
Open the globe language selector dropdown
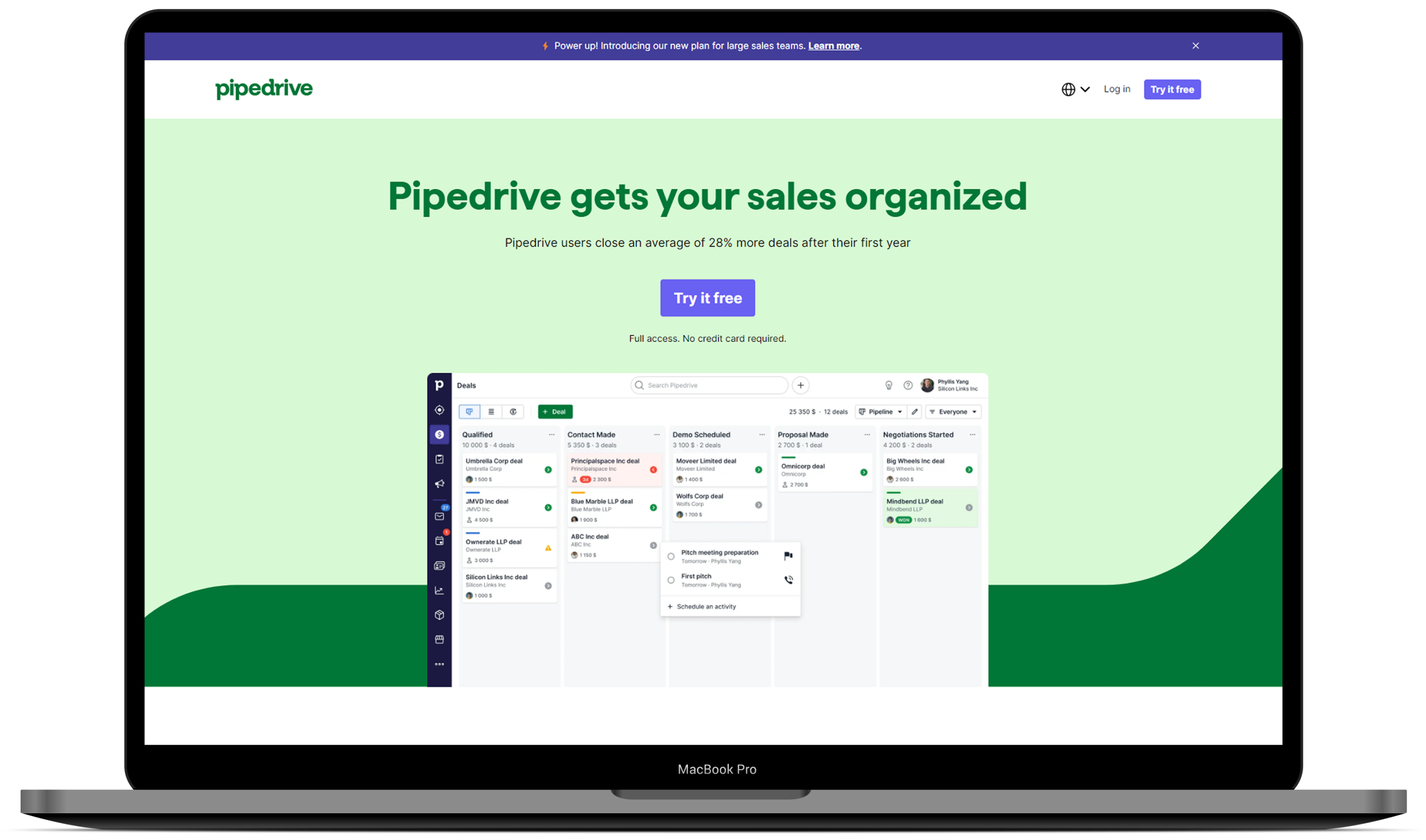[1075, 89]
